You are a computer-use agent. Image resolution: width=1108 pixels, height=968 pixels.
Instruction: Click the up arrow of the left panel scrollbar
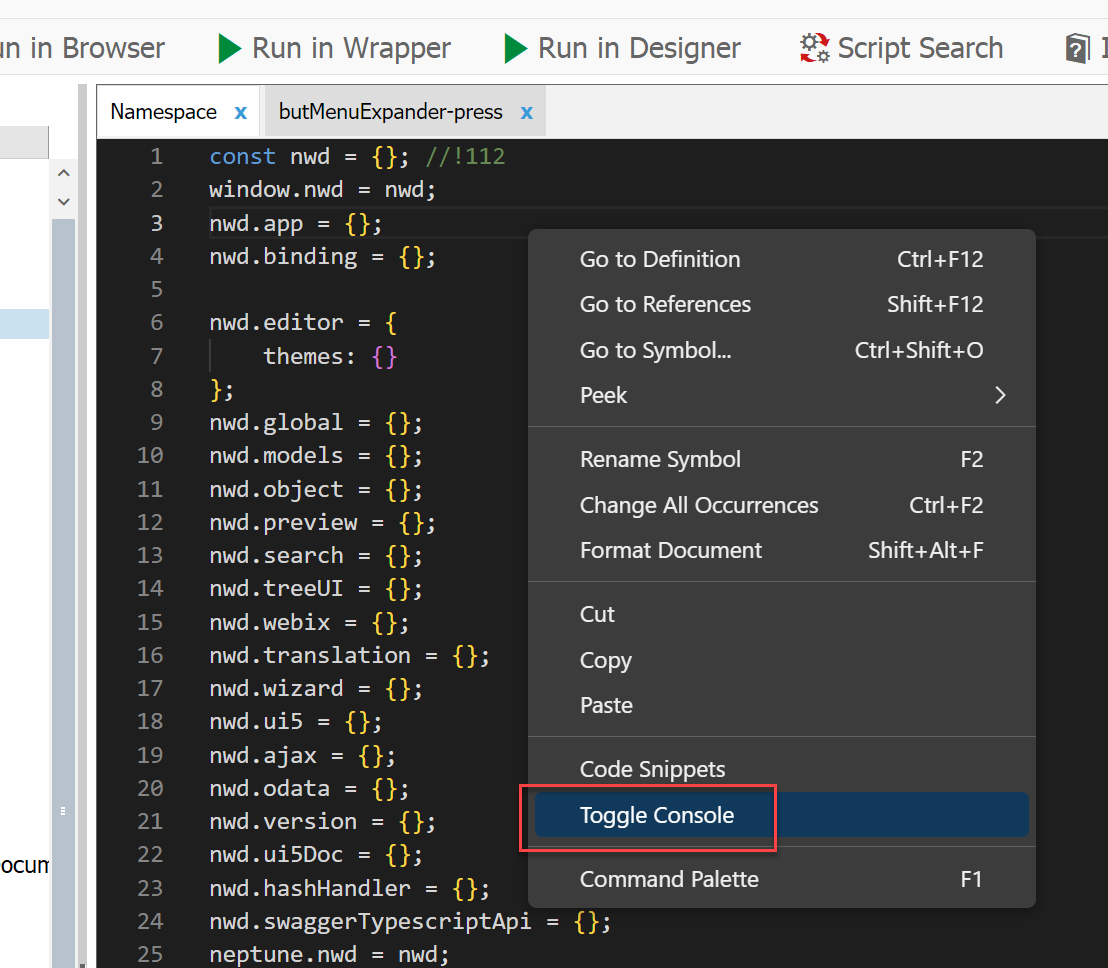tap(64, 173)
